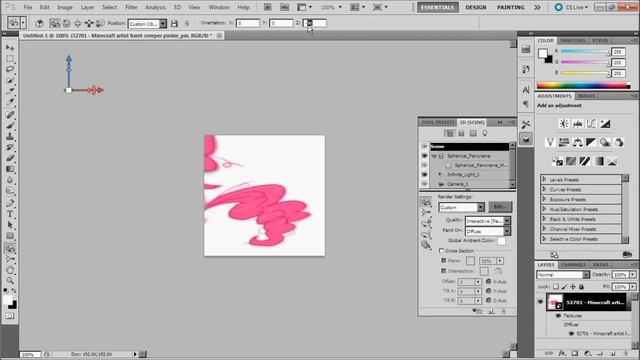Image resolution: width=640 pixels, height=360 pixels.
Task: Click Essentials workspace button
Action: [438, 7]
